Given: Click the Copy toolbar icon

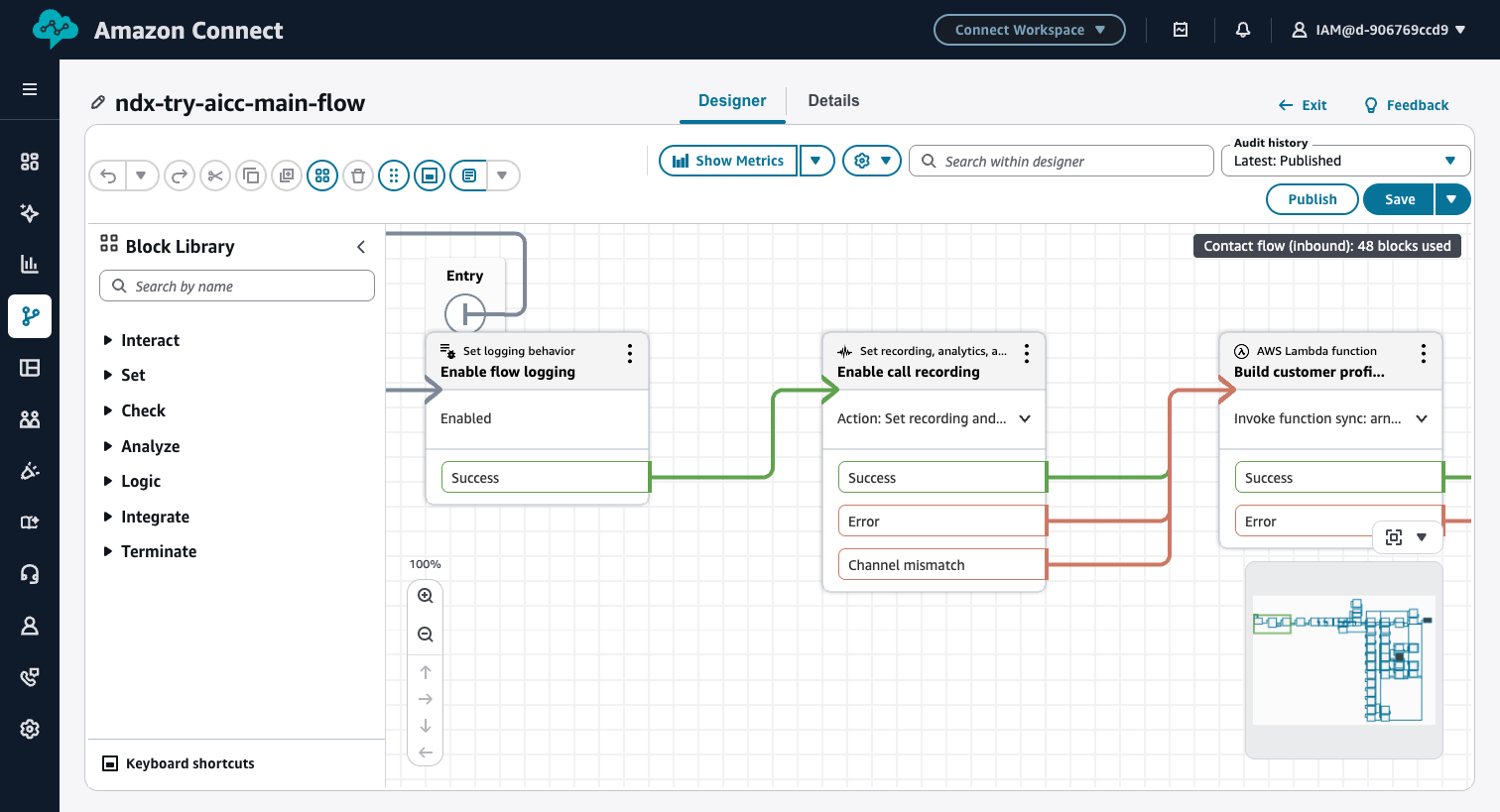Looking at the screenshot, I should click(251, 175).
